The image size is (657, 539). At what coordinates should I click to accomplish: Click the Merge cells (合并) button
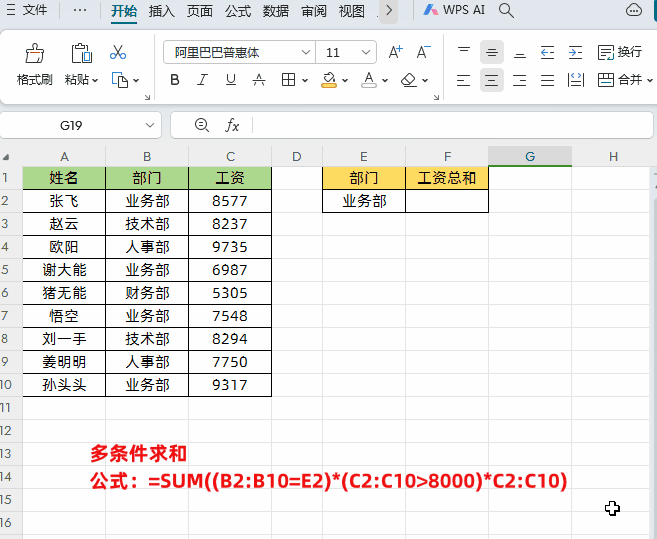(620, 80)
